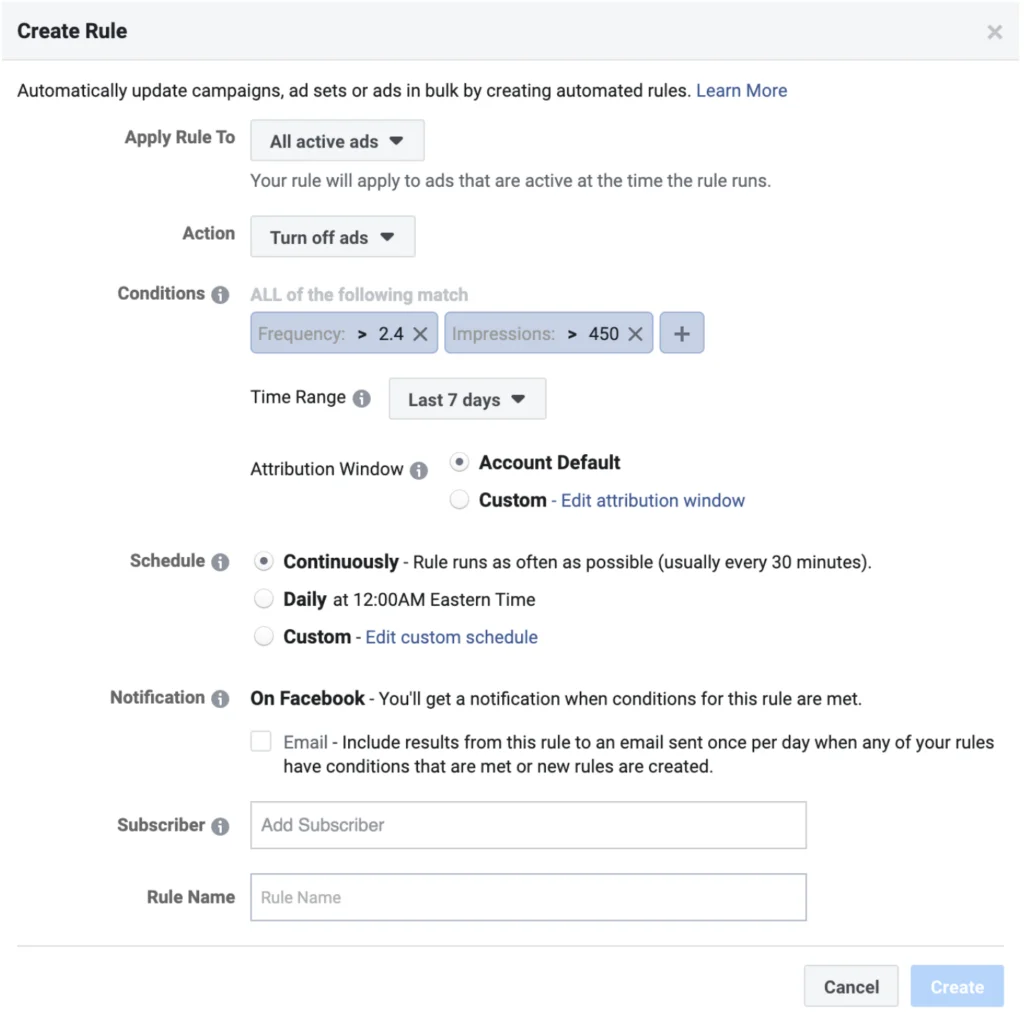1024x1024 pixels.
Task: Click the Notification info icon
Action: pos(220,698)
